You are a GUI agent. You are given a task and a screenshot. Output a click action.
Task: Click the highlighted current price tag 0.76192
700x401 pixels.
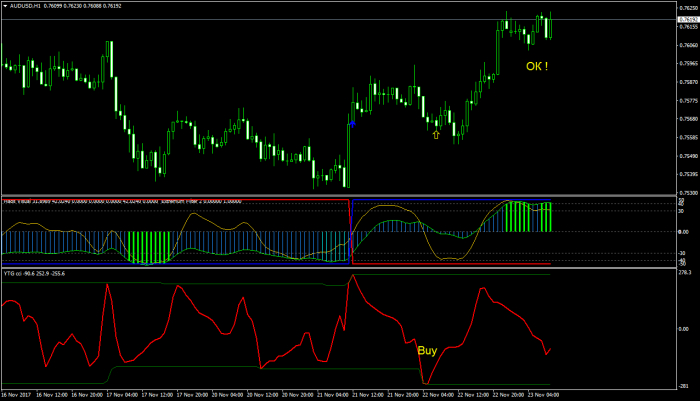pos(688,20)
